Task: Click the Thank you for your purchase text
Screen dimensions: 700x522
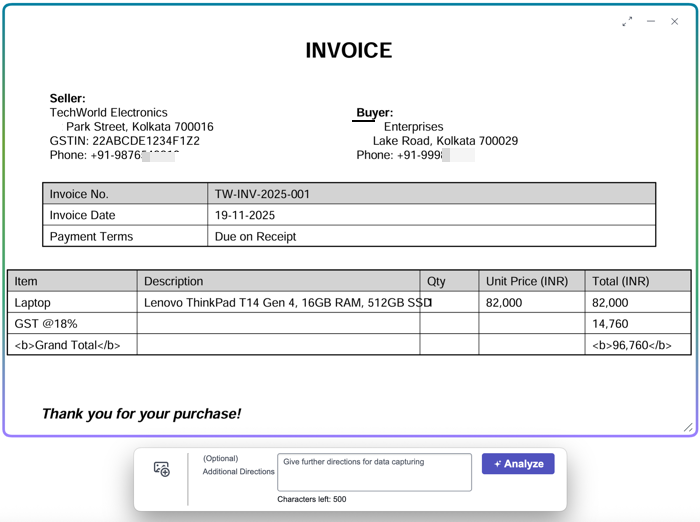Action: pos(142,414)
